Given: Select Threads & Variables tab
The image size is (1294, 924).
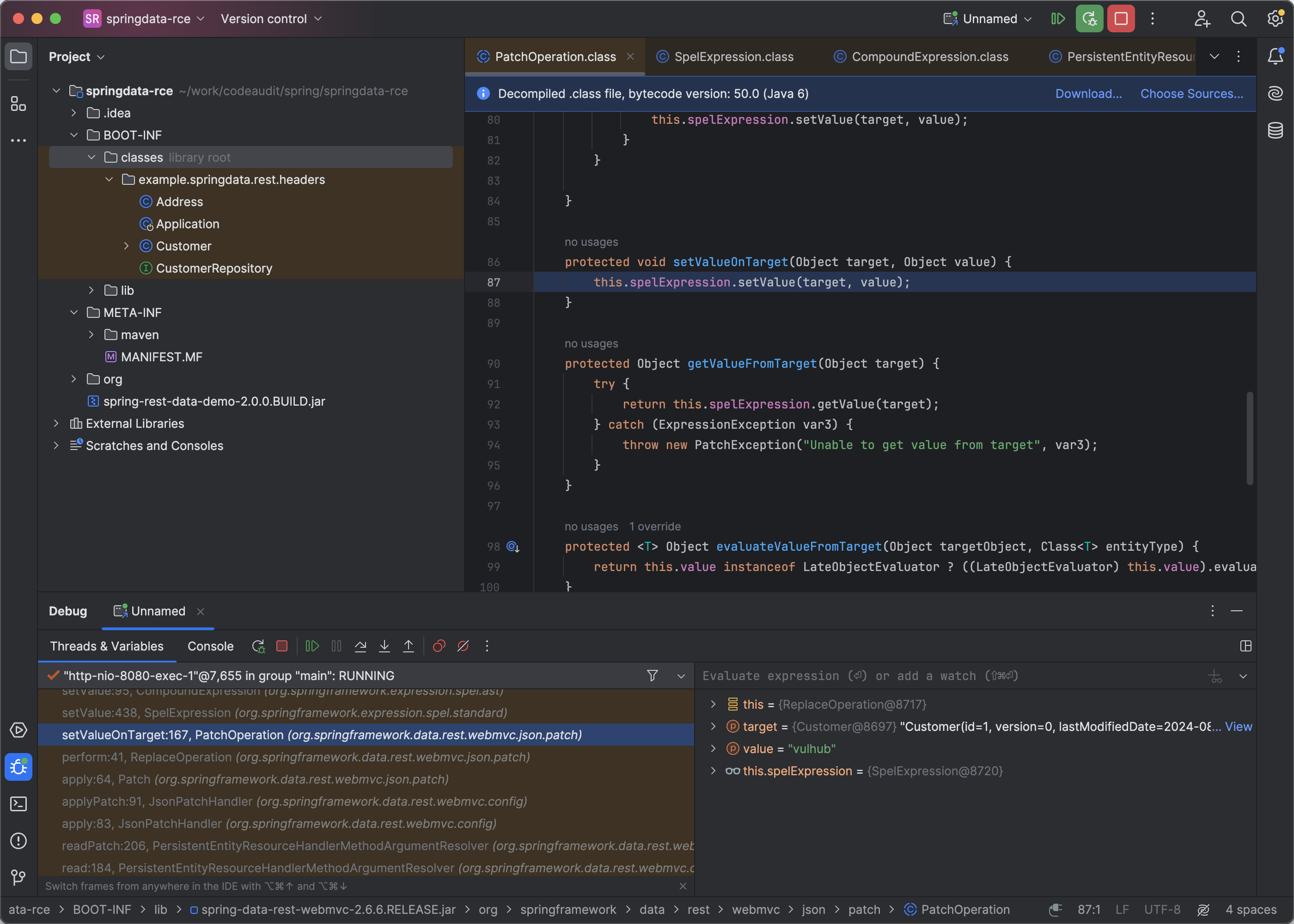Looking at the screenshot, I should (x=106, y=646).
